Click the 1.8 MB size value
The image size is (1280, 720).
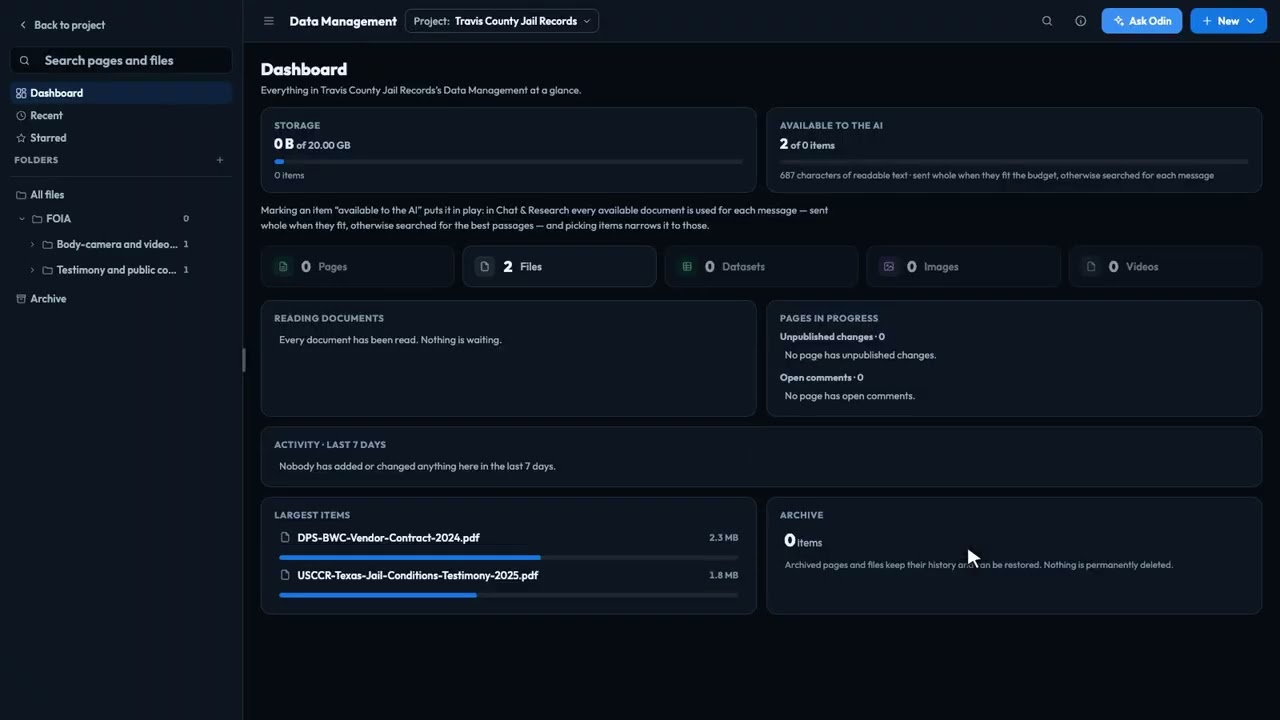723,575
